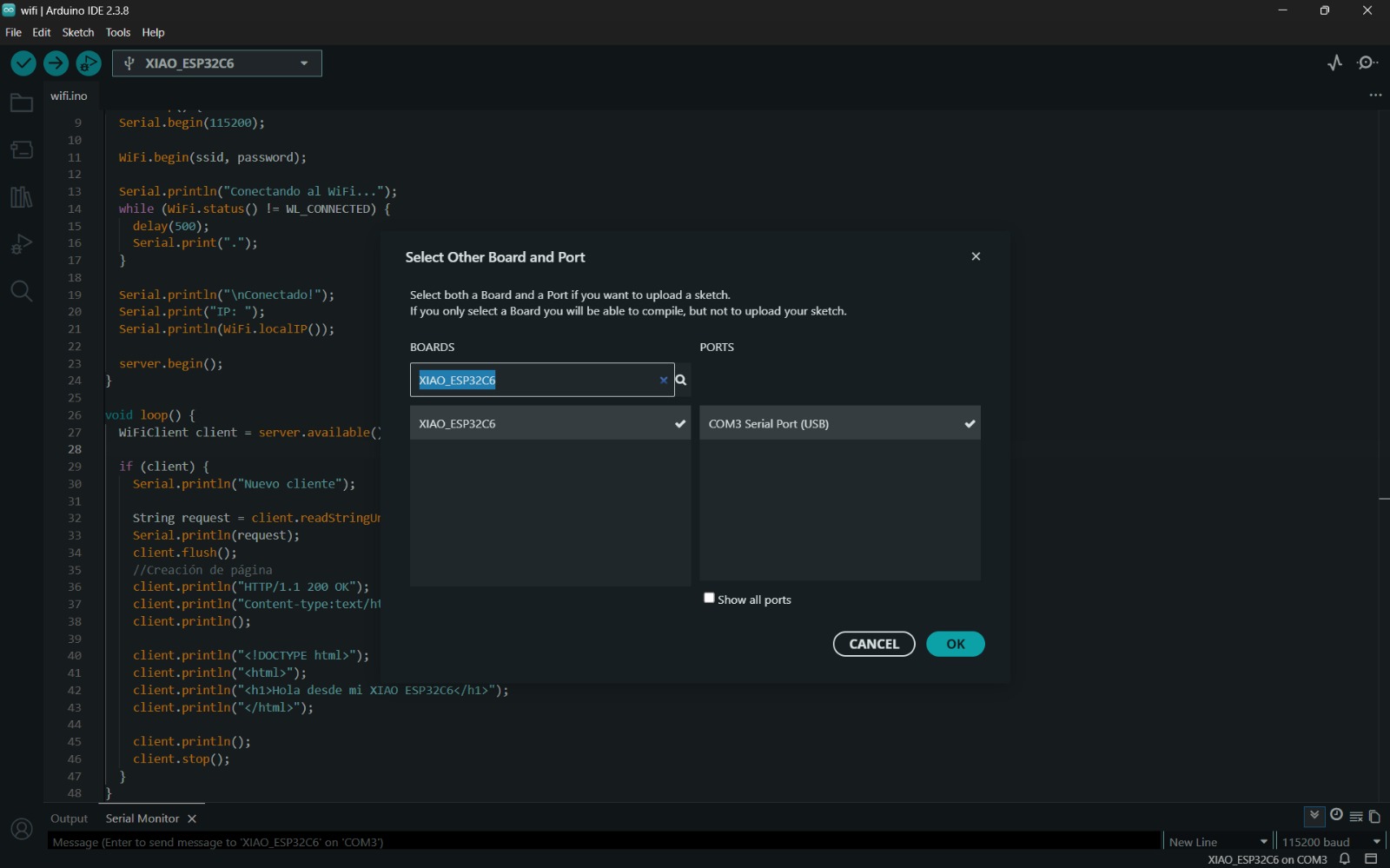This screenshot has height=868, width=1390.
Task: Open the Boards Manager sidebar icon
Action: (x=22, y=149)
